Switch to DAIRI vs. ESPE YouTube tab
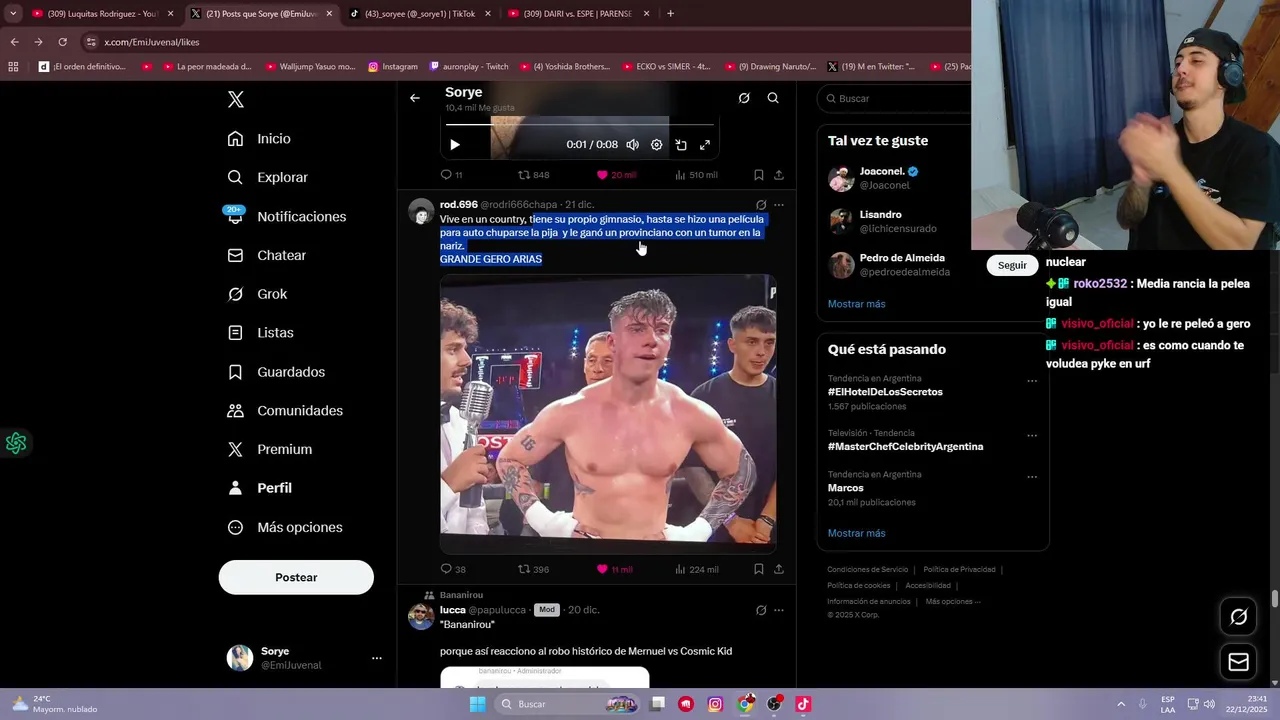This screenshot has width=1280, height=720. point(578,14)
